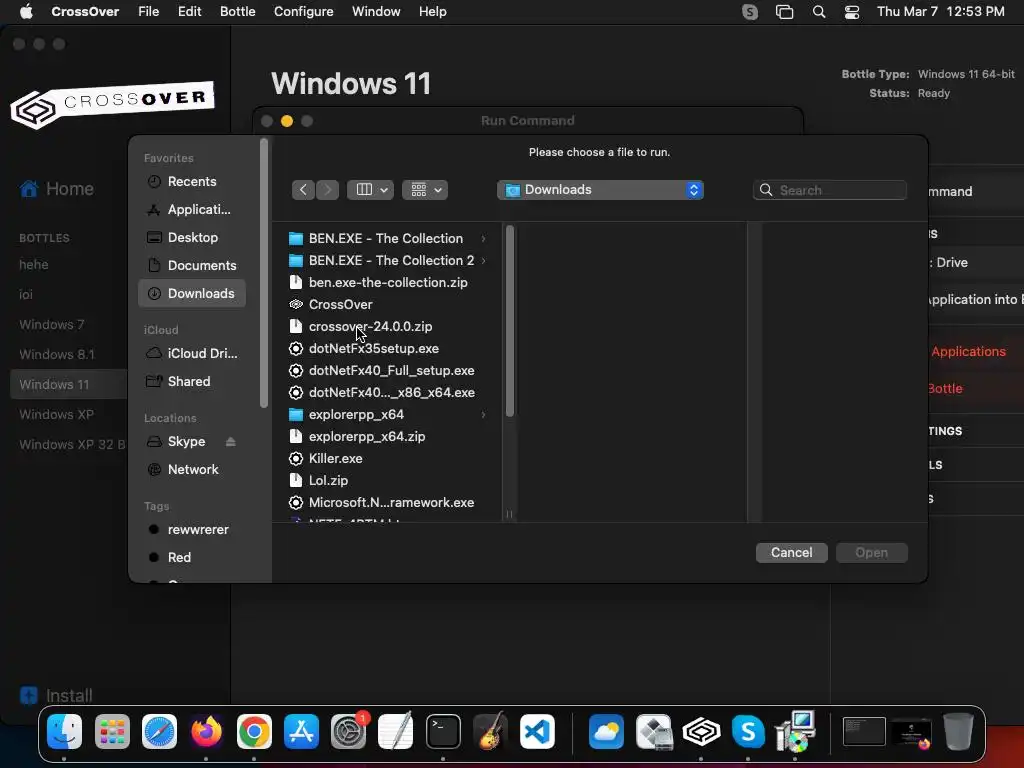
Task: Go back in the file dialog
Action: click(303, 190)
